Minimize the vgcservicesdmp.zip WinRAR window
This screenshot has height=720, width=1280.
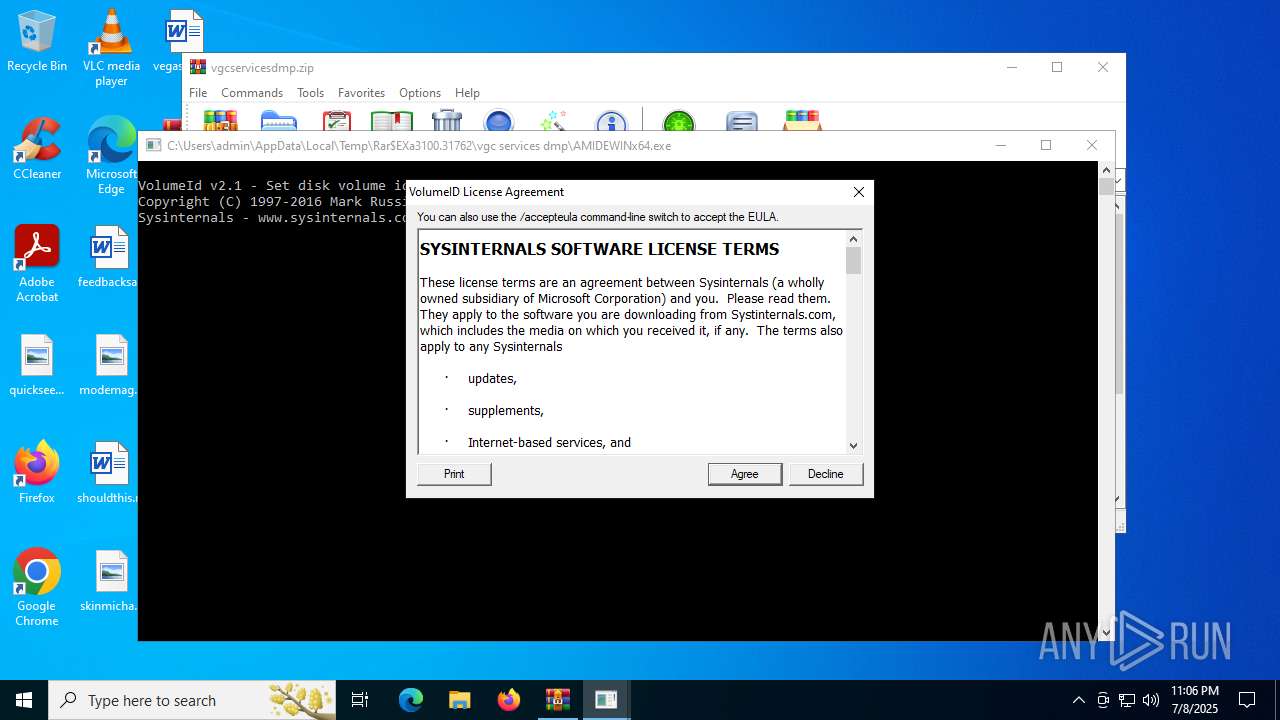1012,67
